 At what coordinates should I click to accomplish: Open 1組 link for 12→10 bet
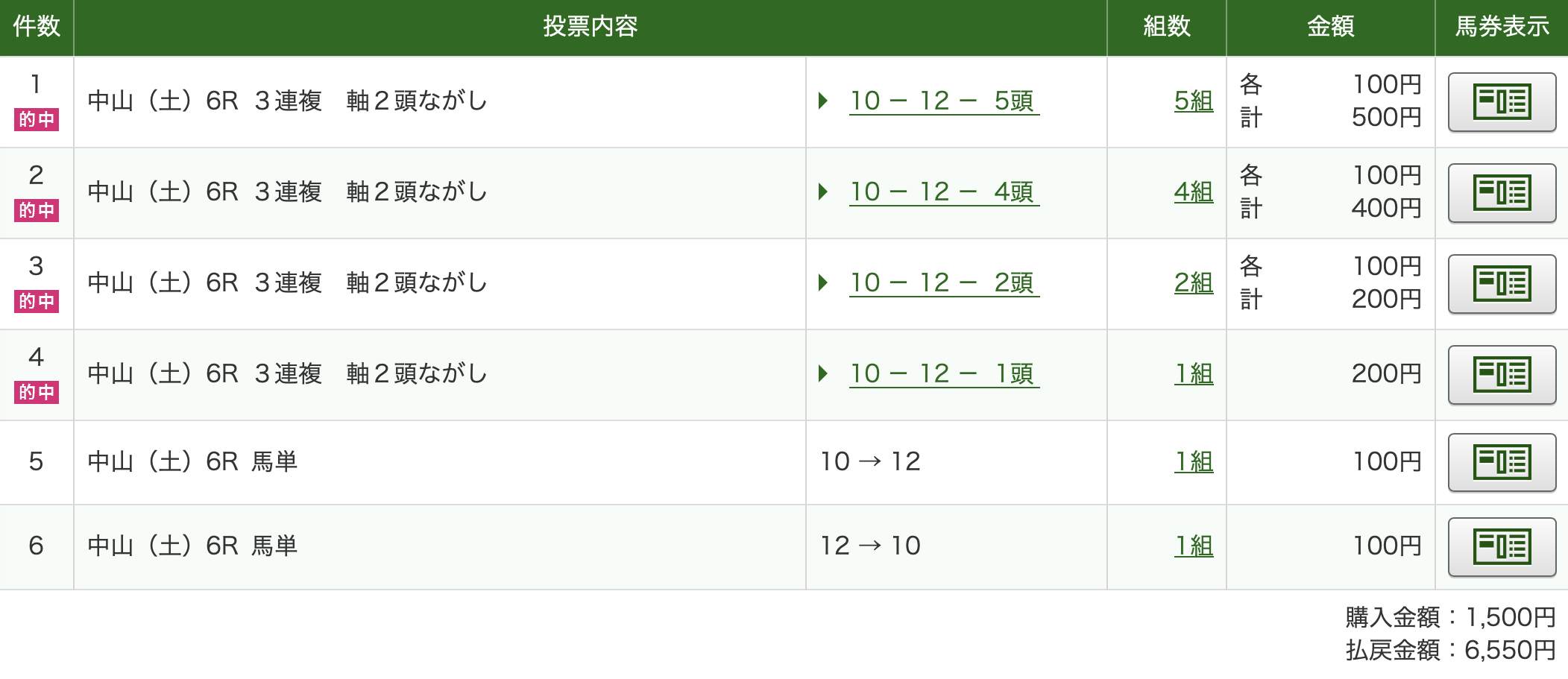point(1194,546)
